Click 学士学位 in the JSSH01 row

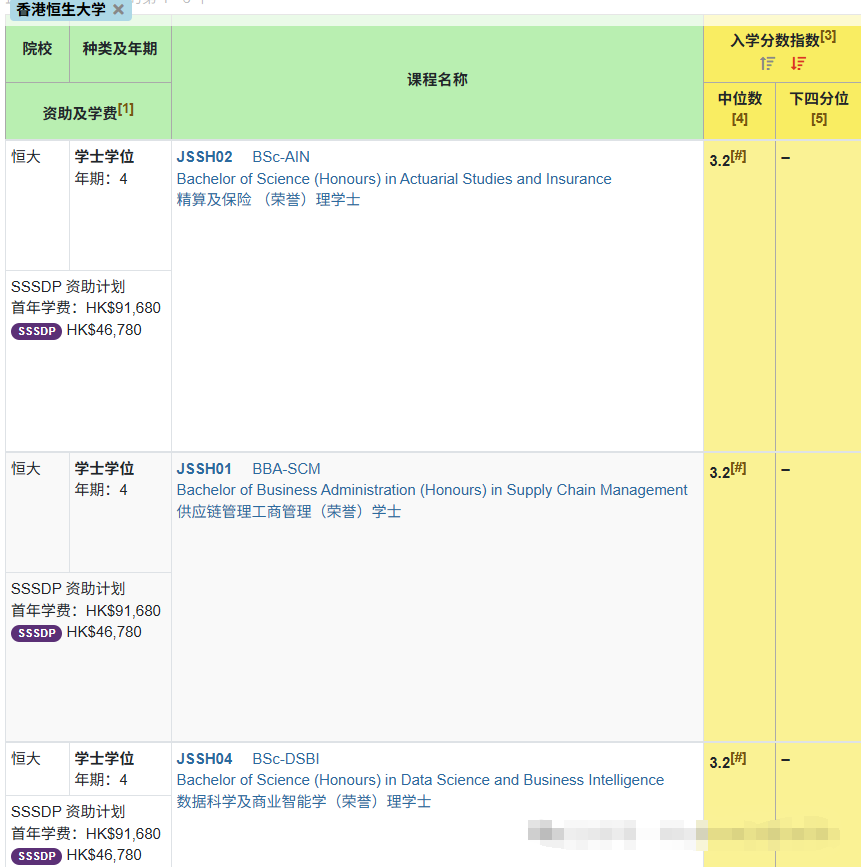pyautogui.click(x=105, y=468)
